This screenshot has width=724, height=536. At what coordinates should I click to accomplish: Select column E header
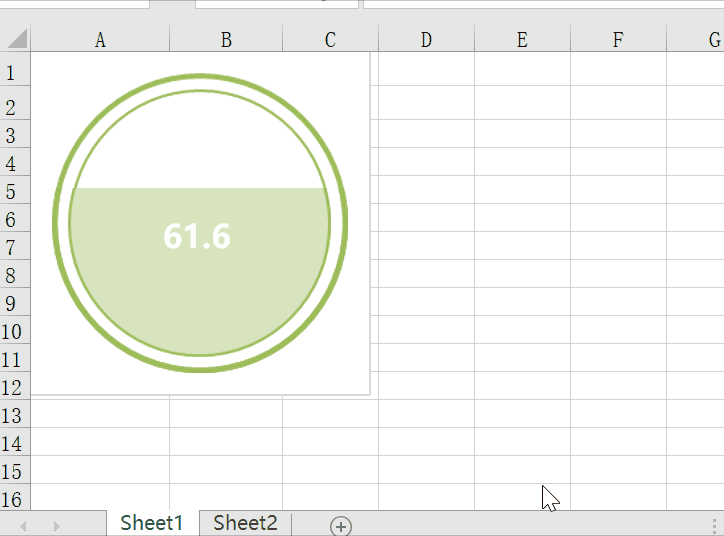(522, 40)
